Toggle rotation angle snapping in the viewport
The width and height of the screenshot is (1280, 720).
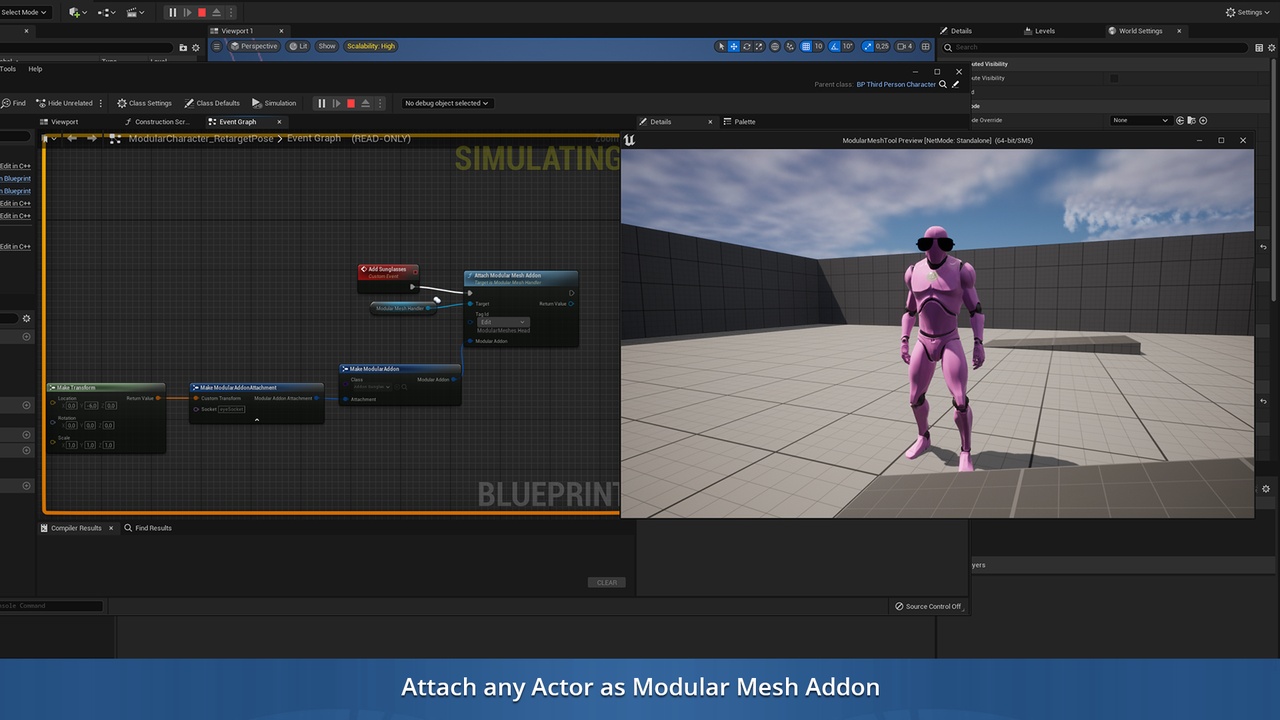coord(834,46)
